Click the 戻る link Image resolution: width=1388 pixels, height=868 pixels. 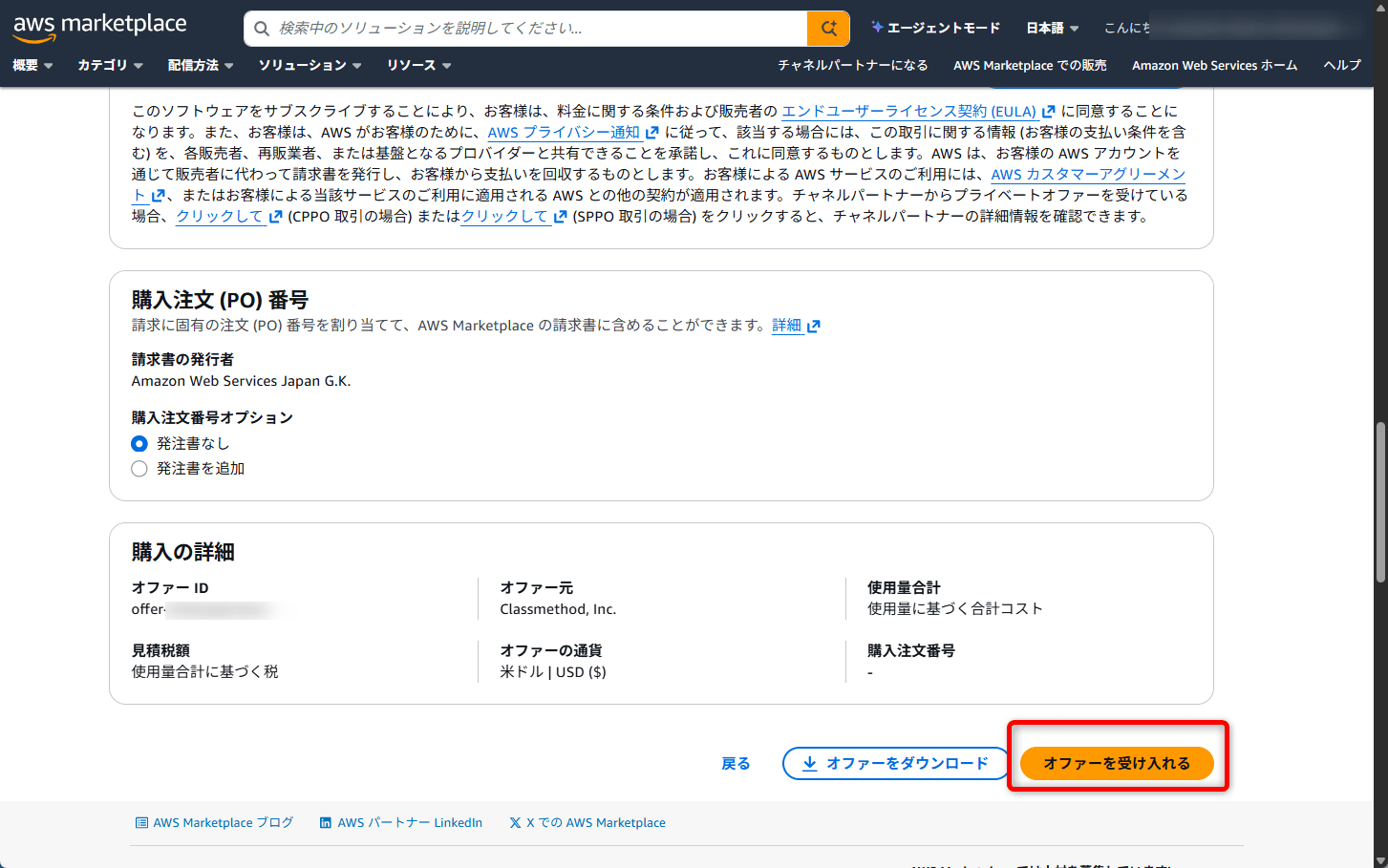click(736, 763)
